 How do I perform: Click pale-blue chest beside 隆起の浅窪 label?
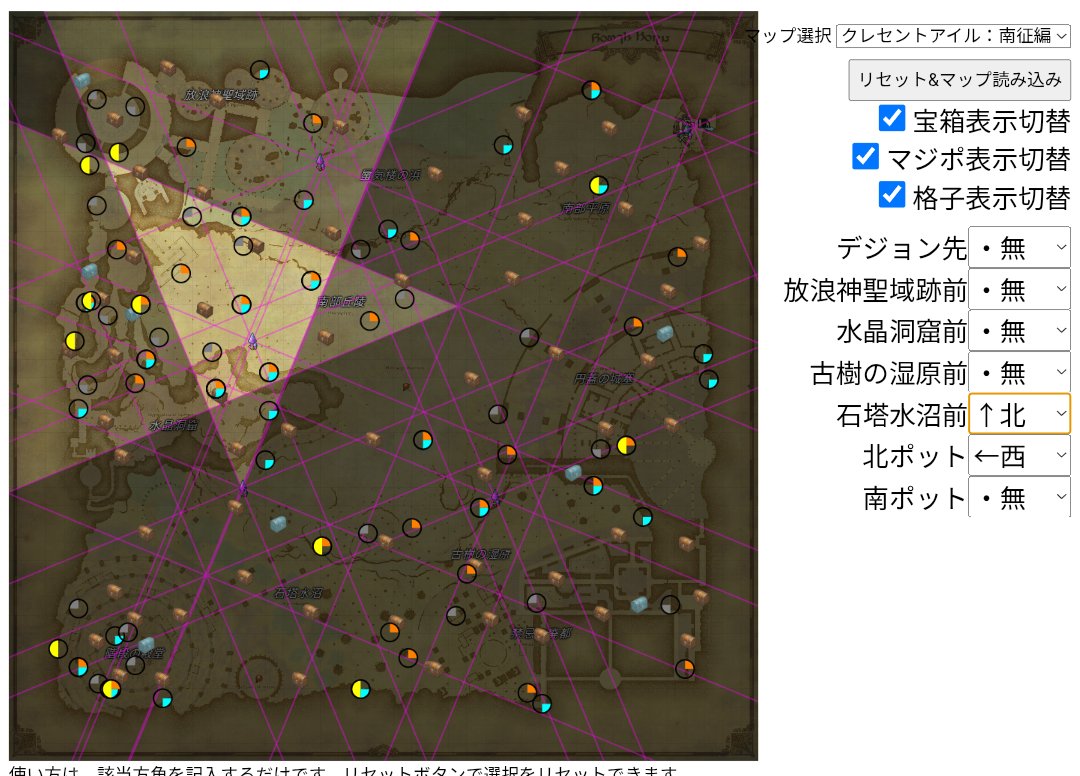coord(146,645)
